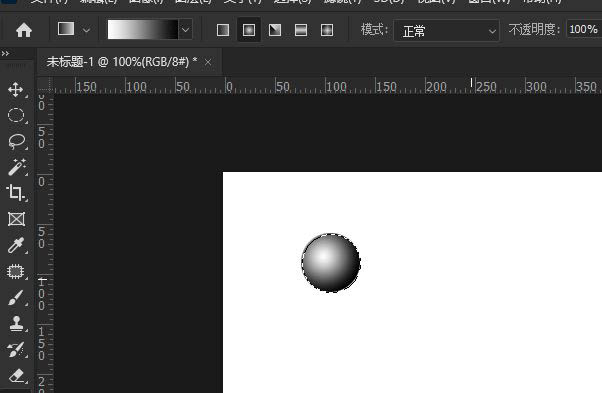
Task: Select the Frame tool
Action: pyautogui.click(x=17, y=219)
